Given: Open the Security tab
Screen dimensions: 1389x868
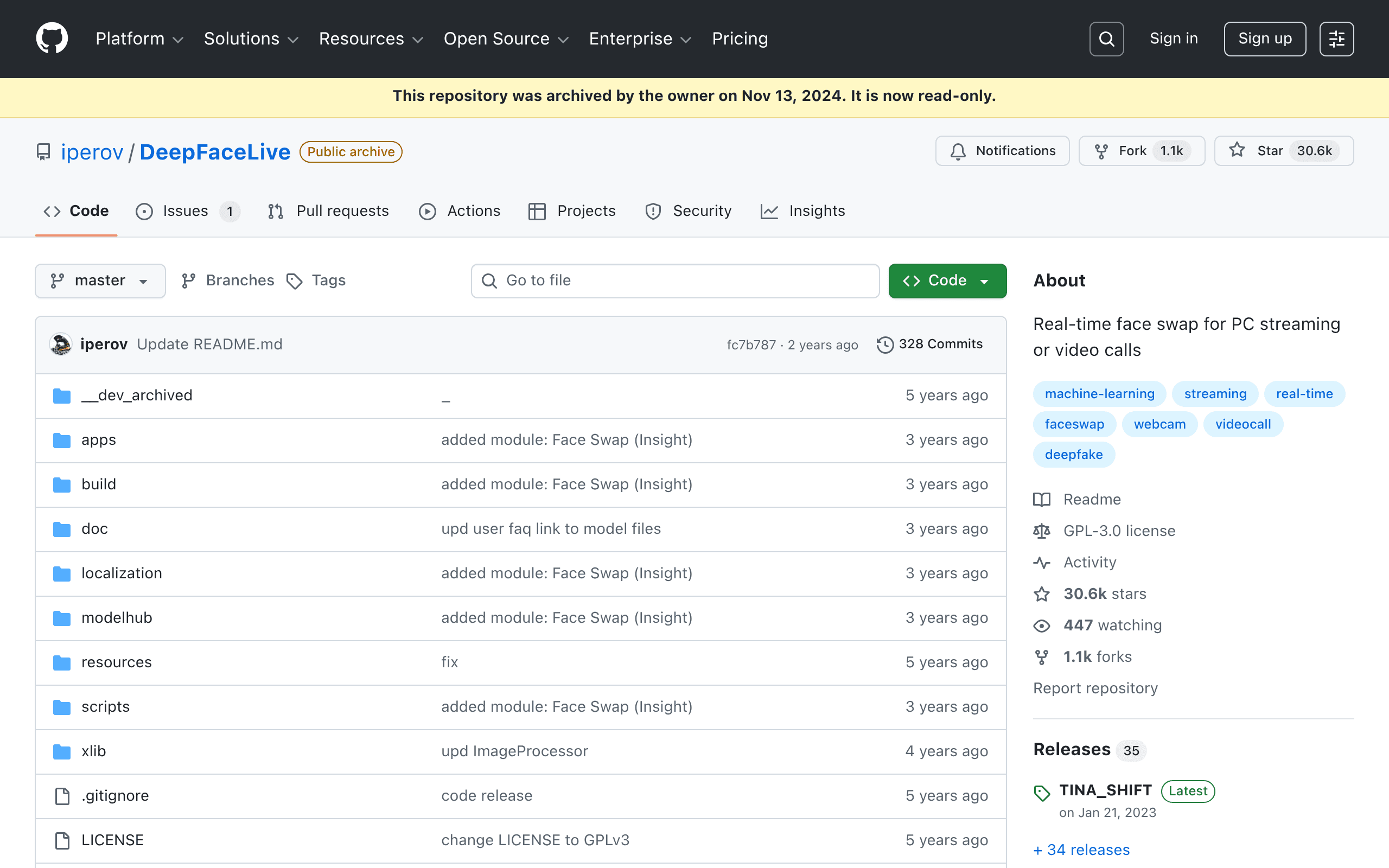Looking at the screenshot, I should pos(688,211).
